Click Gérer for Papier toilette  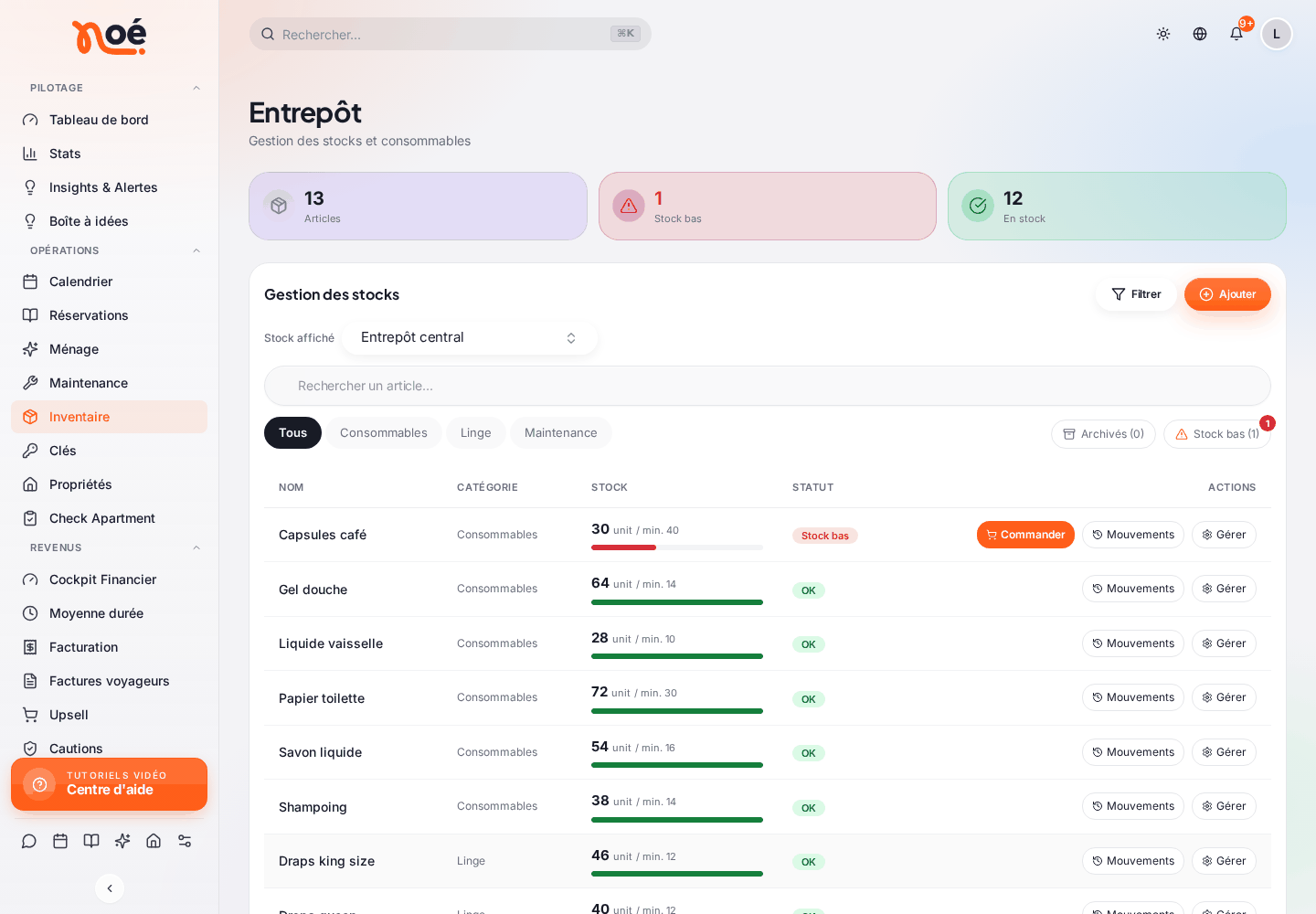click(1224, 697)
